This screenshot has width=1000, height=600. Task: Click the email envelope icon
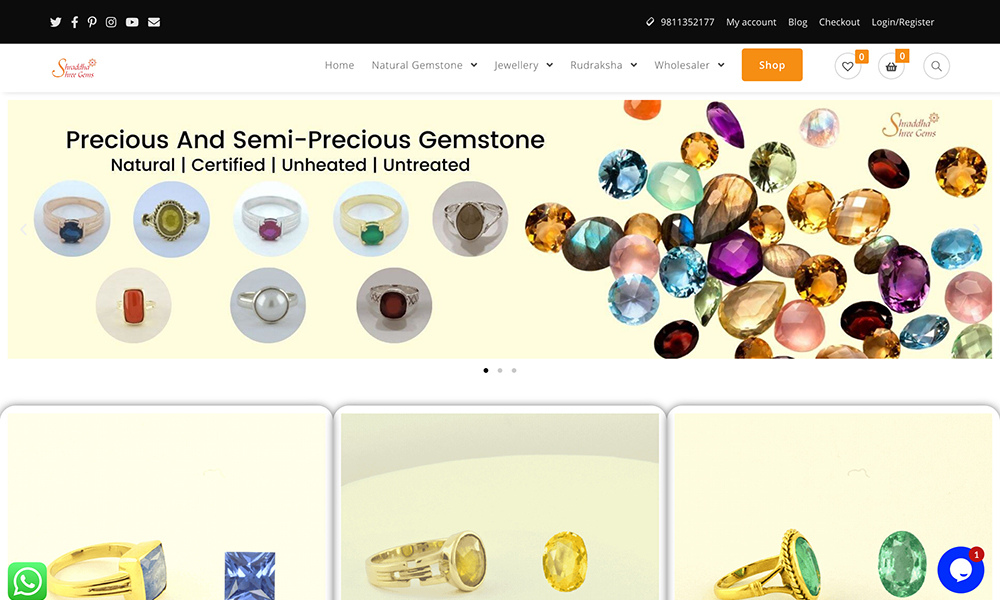click(154, 22)
